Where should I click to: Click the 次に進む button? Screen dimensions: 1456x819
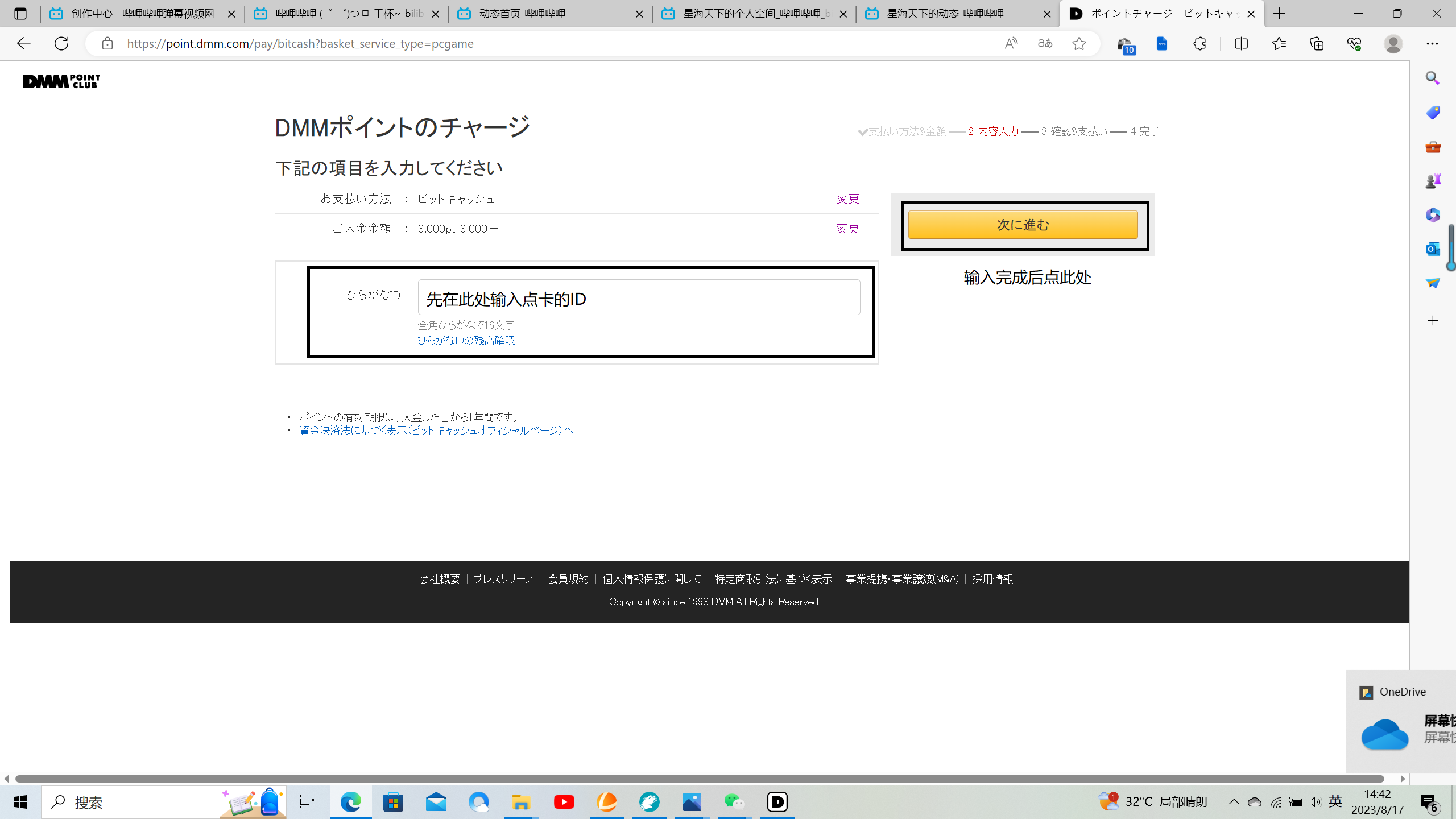(x=1023, y=225)
